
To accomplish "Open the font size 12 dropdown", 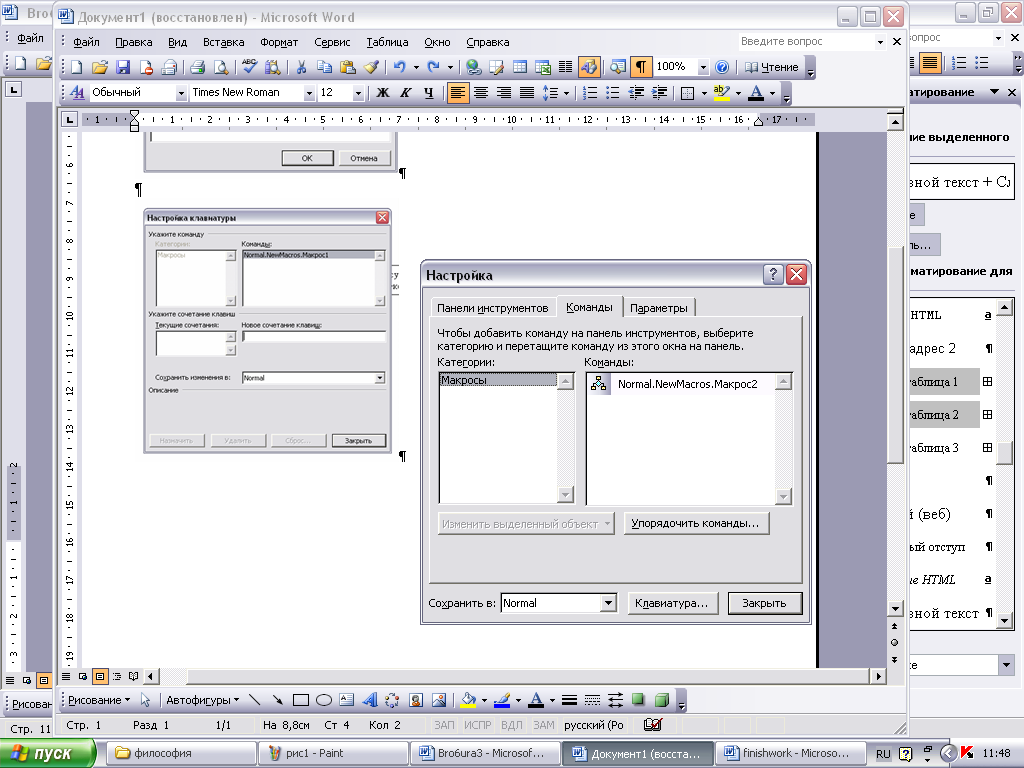I will 358,93.
